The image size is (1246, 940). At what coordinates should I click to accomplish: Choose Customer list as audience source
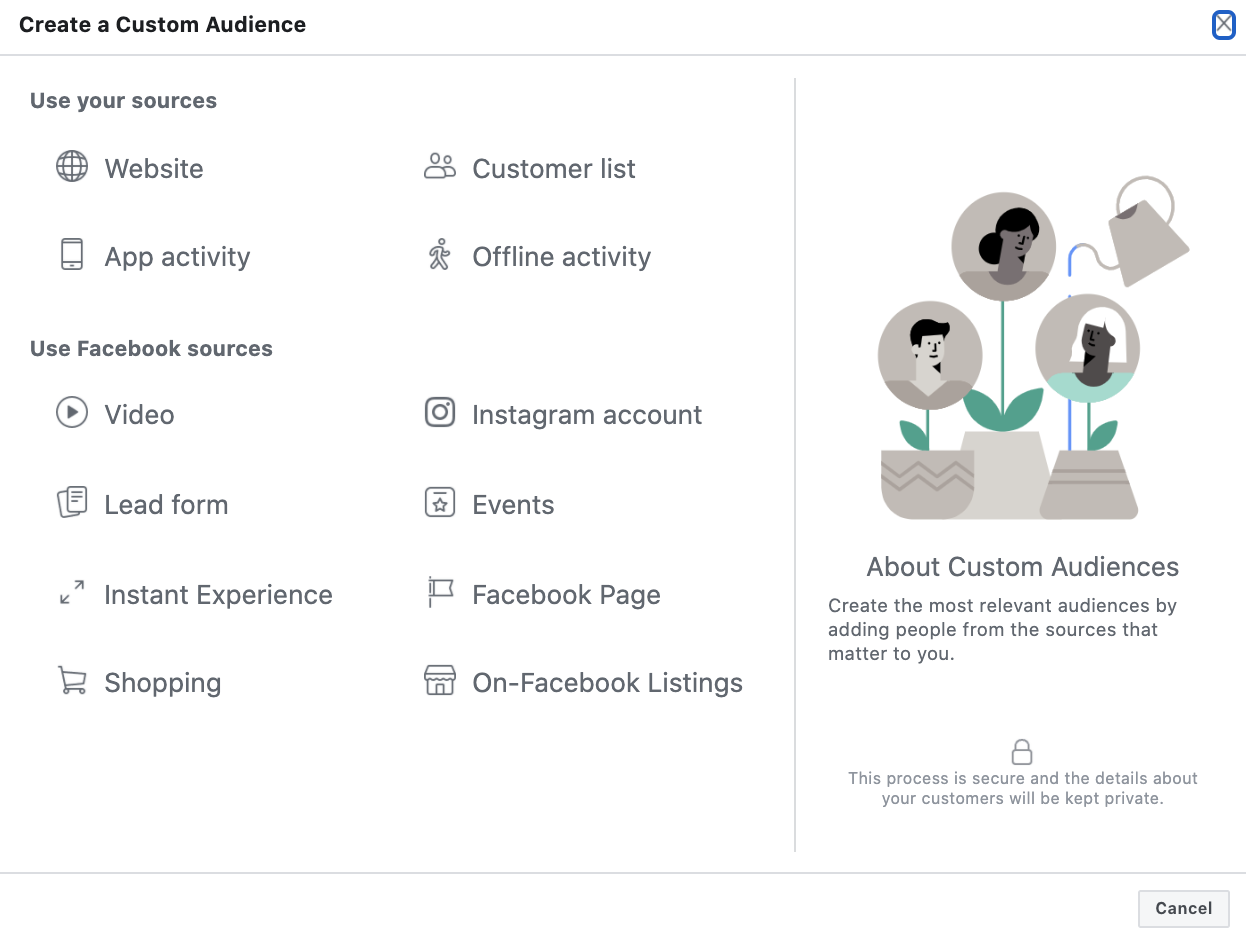coord(553,167)
